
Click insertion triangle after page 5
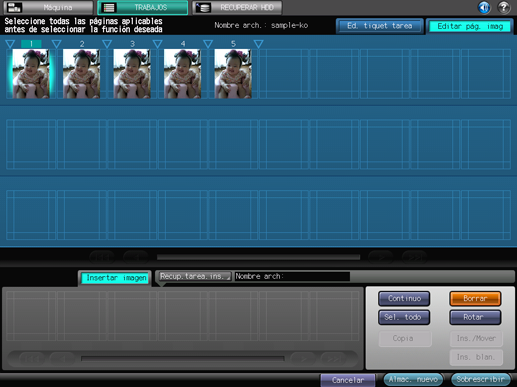[258, 44]
